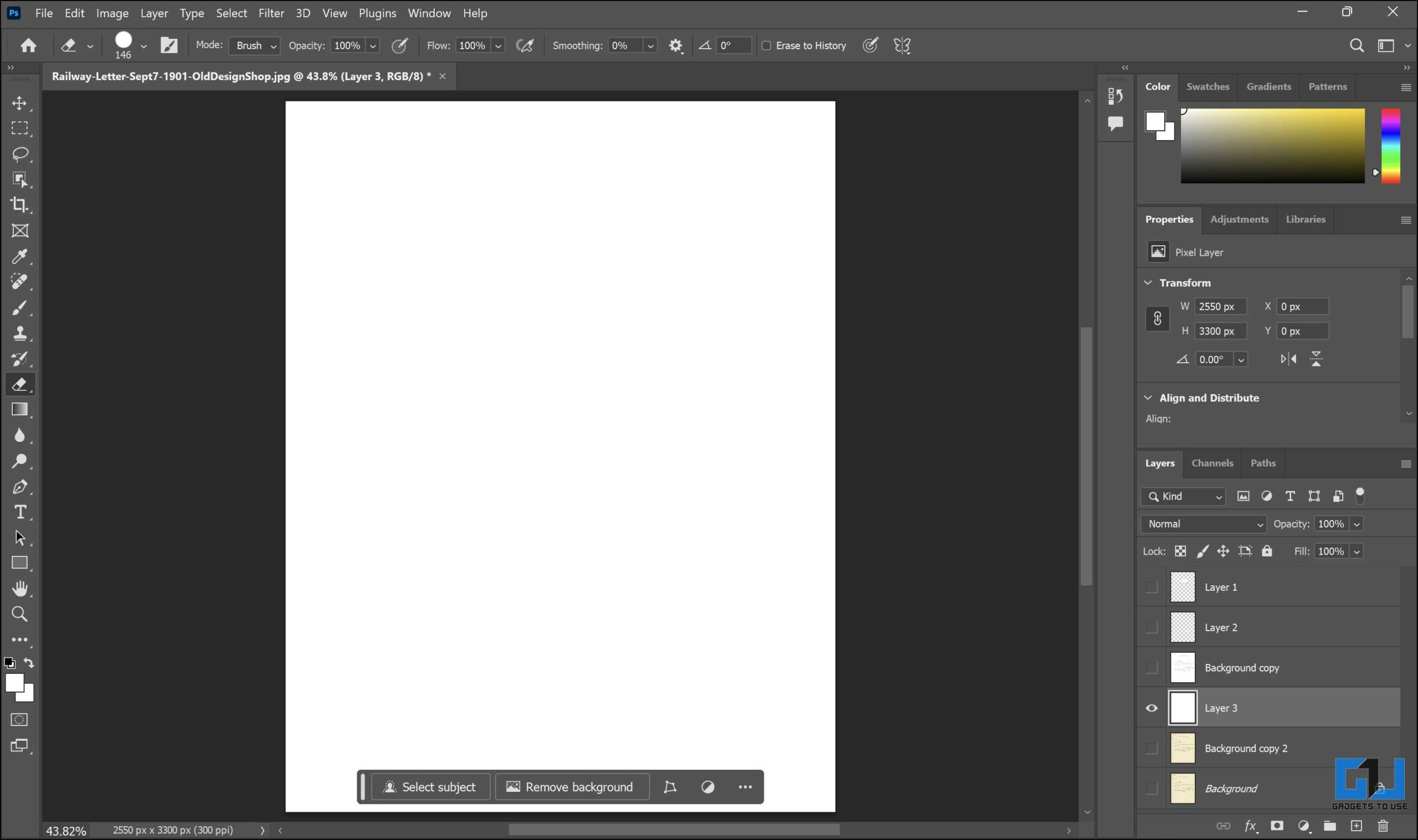Select the Eyedropper tool
The width and height of the screenshot is (1418, 840).
[x=20, y=256]
